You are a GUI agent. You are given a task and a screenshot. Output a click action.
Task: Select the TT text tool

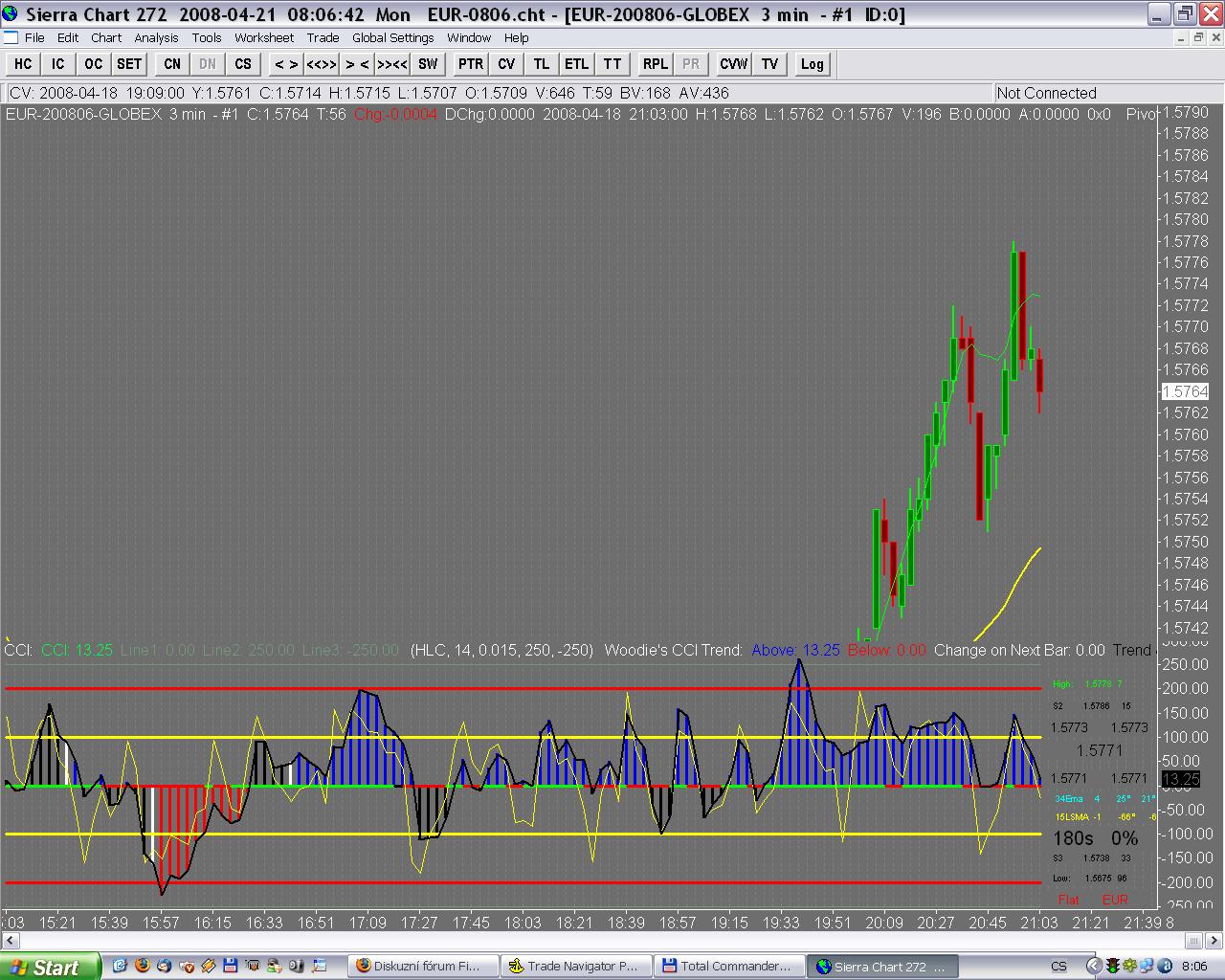[x=612, y=64]
